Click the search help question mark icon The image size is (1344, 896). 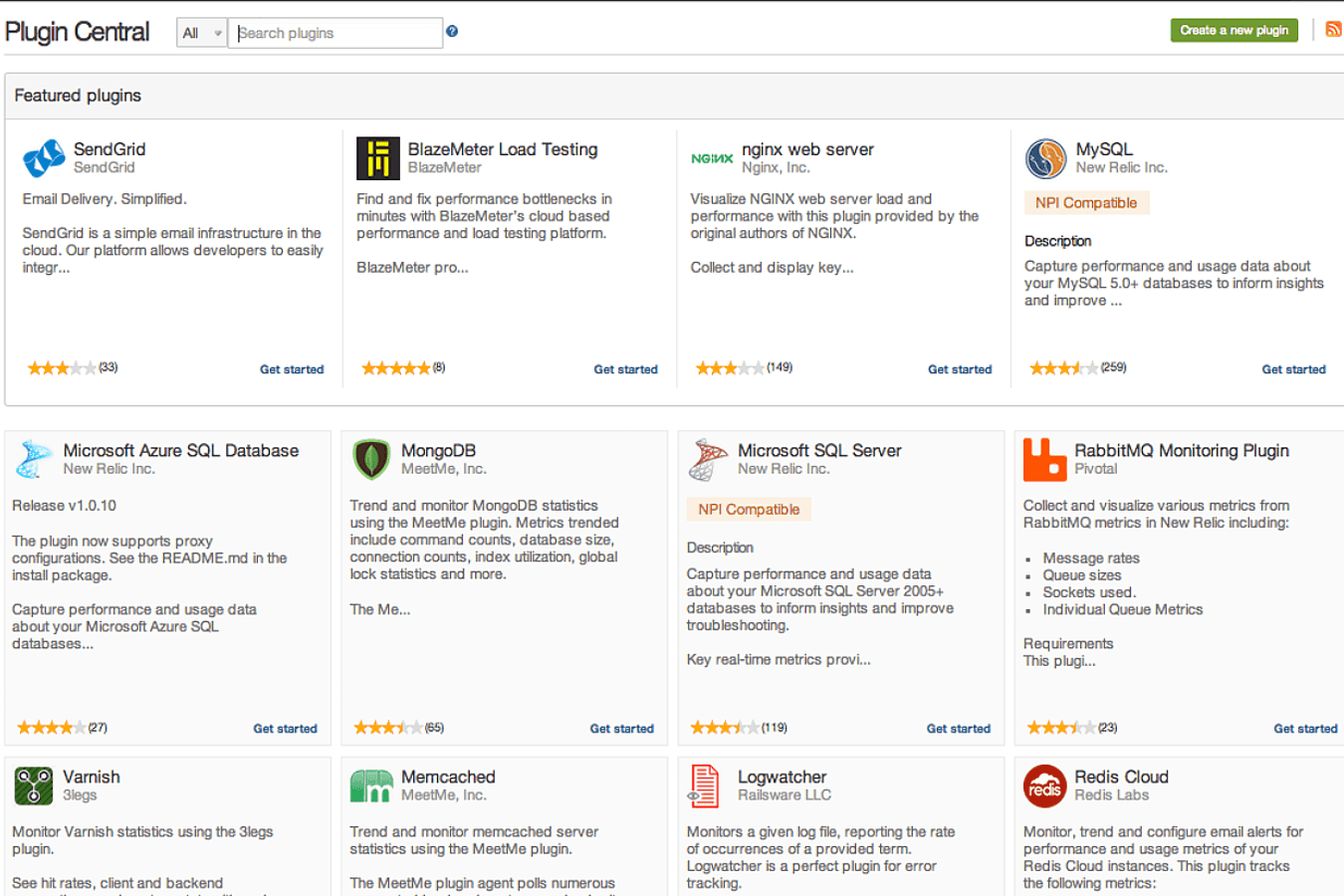tap(452, 32)
